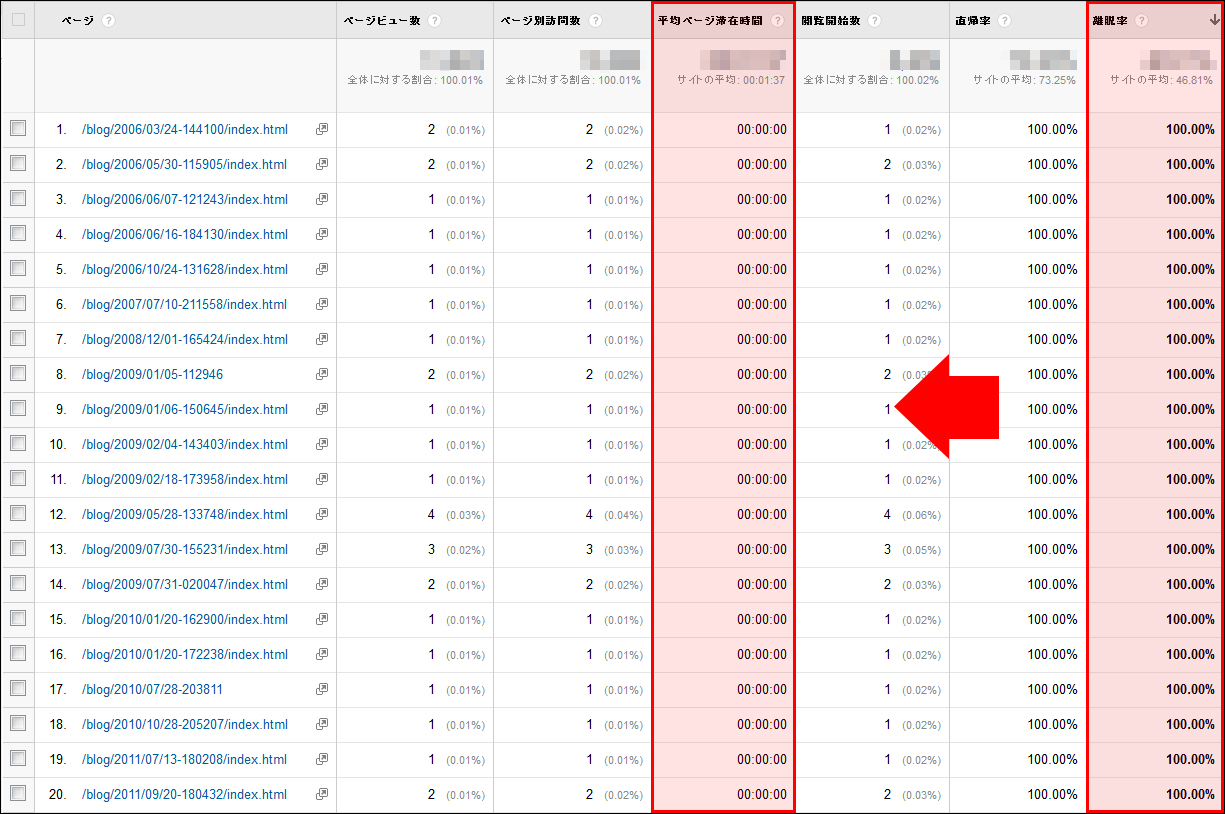Open external-link icon for /blog/2011/09/20-180432 row
Viewport: 1225px width, 814px height.
322,794
